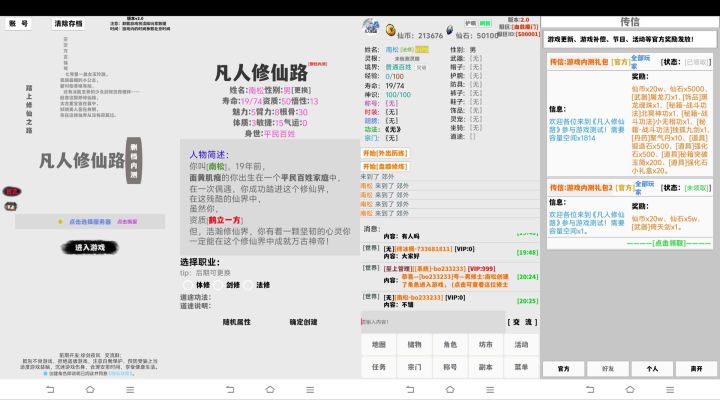Tap the 进入游戏 enter game button

90,248
